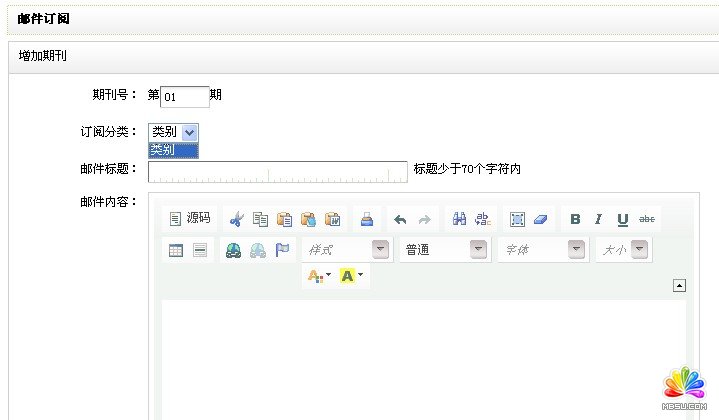Click the Remove Format eraser icon
The height and width of the screenshot is (420, 719).
click(541, 219)
